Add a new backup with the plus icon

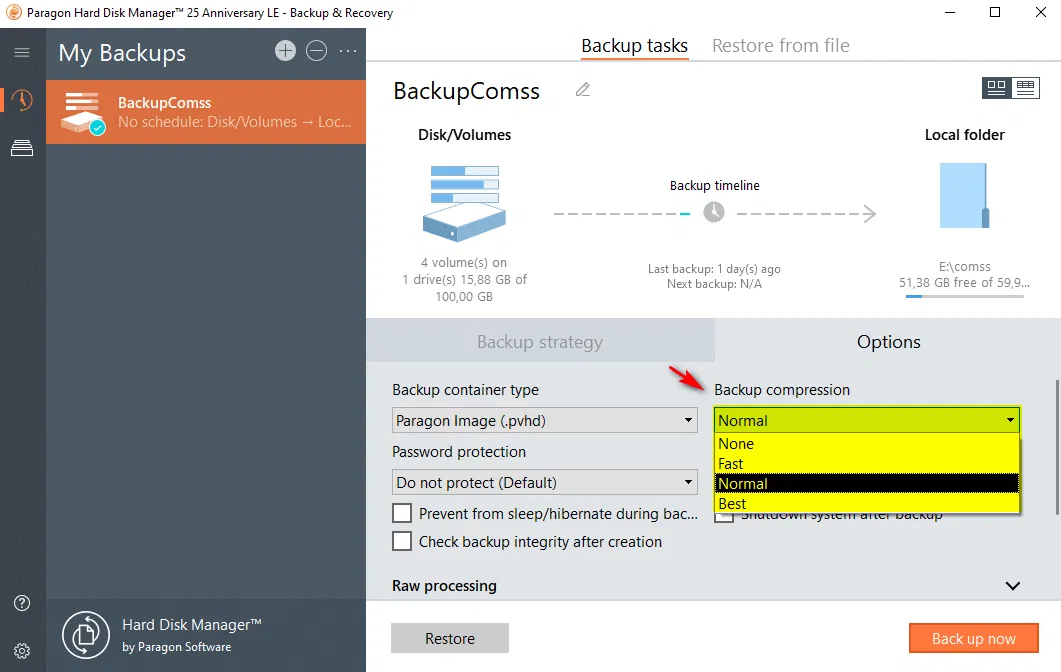tap(285, 51)
